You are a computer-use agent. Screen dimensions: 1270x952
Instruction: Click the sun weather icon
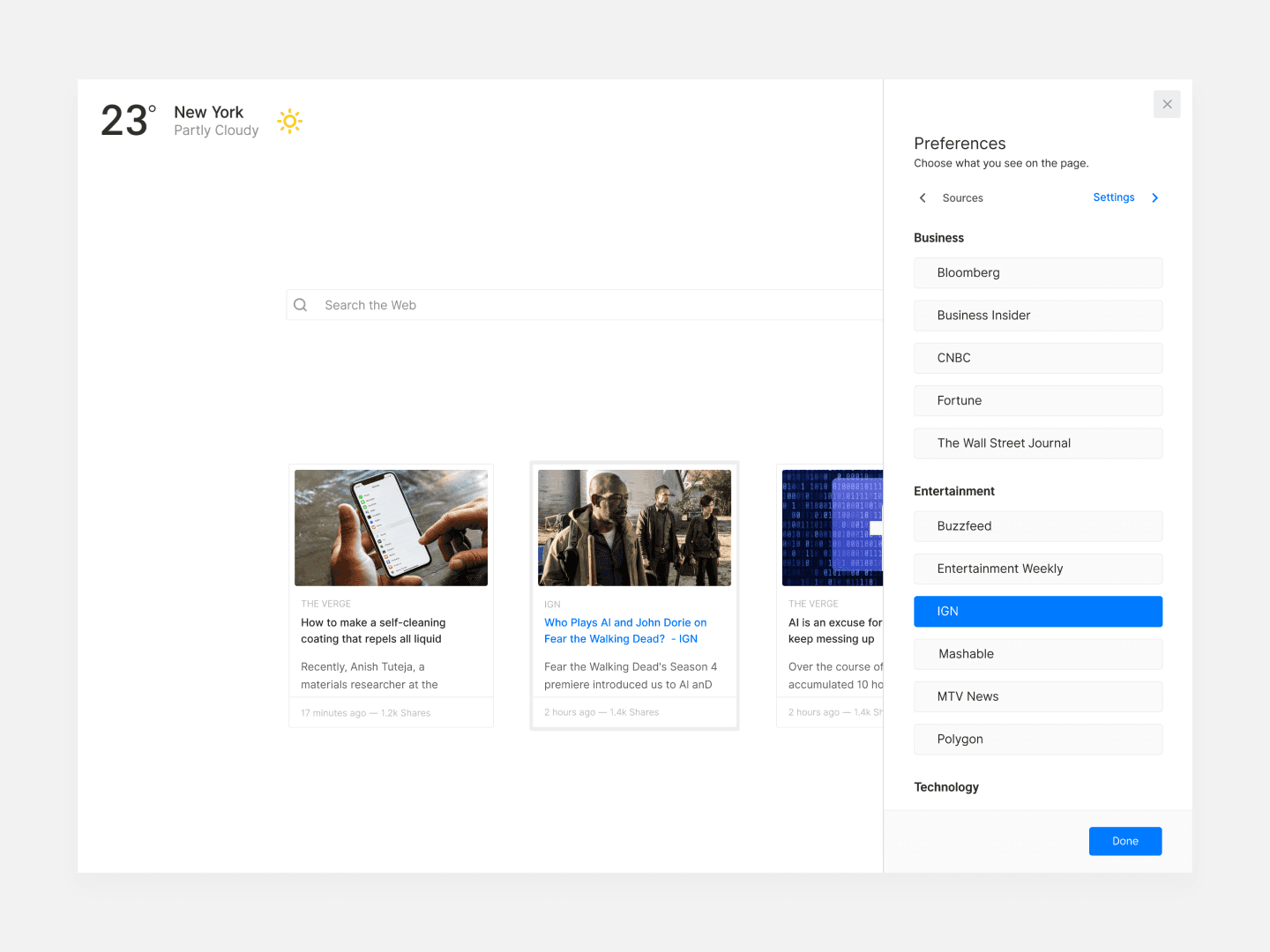click(290, 122)
